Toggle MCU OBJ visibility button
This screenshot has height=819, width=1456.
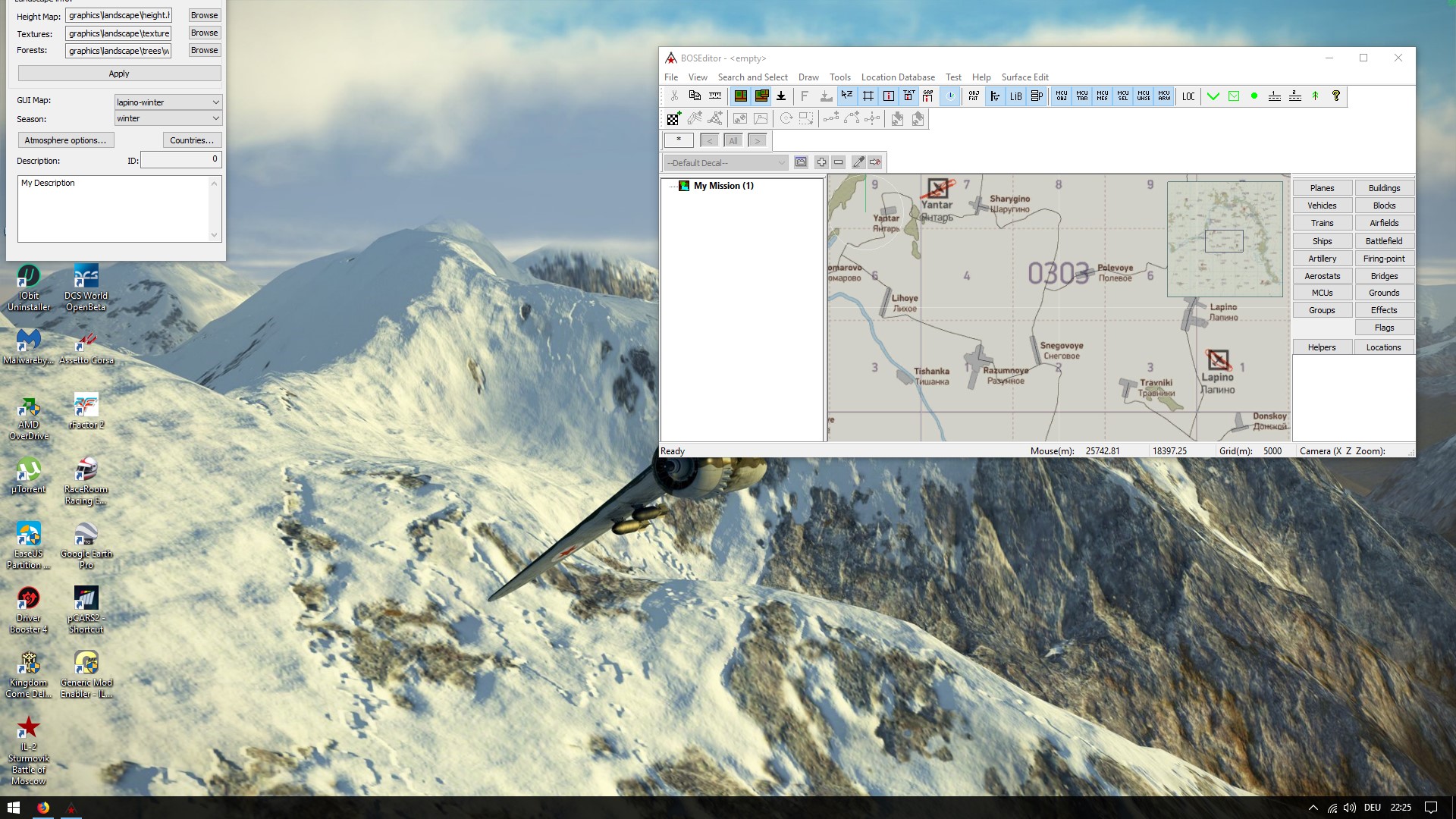[1061, 96]
